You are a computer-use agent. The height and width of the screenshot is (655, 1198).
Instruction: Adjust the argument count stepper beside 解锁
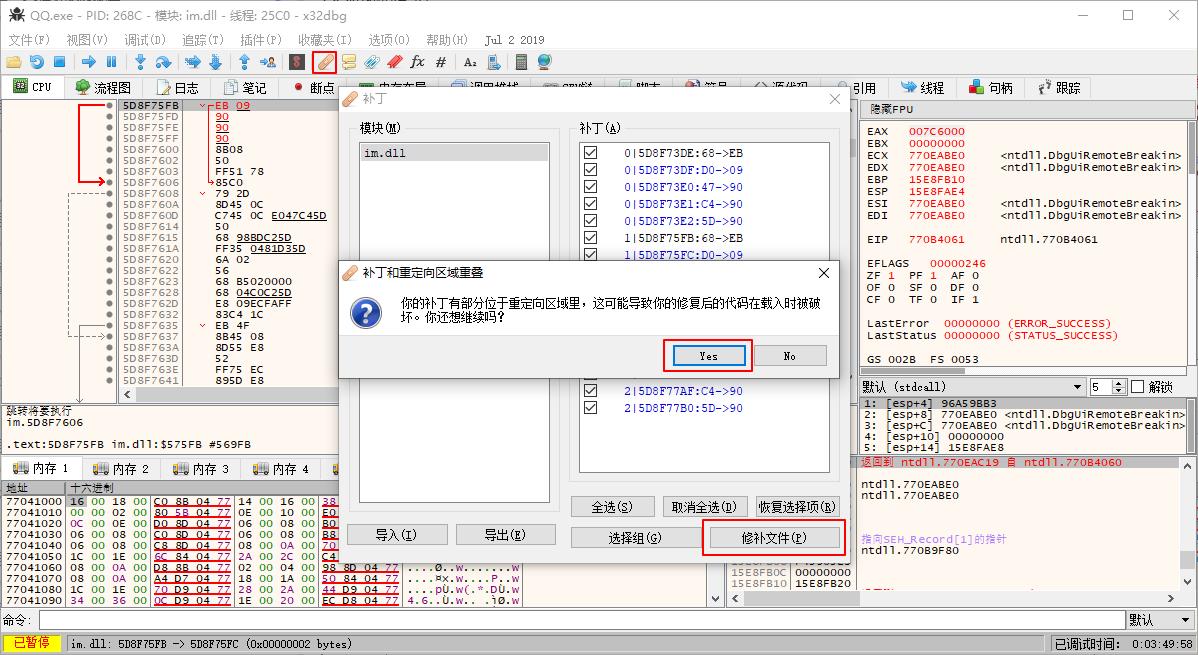coord(1119,387)
